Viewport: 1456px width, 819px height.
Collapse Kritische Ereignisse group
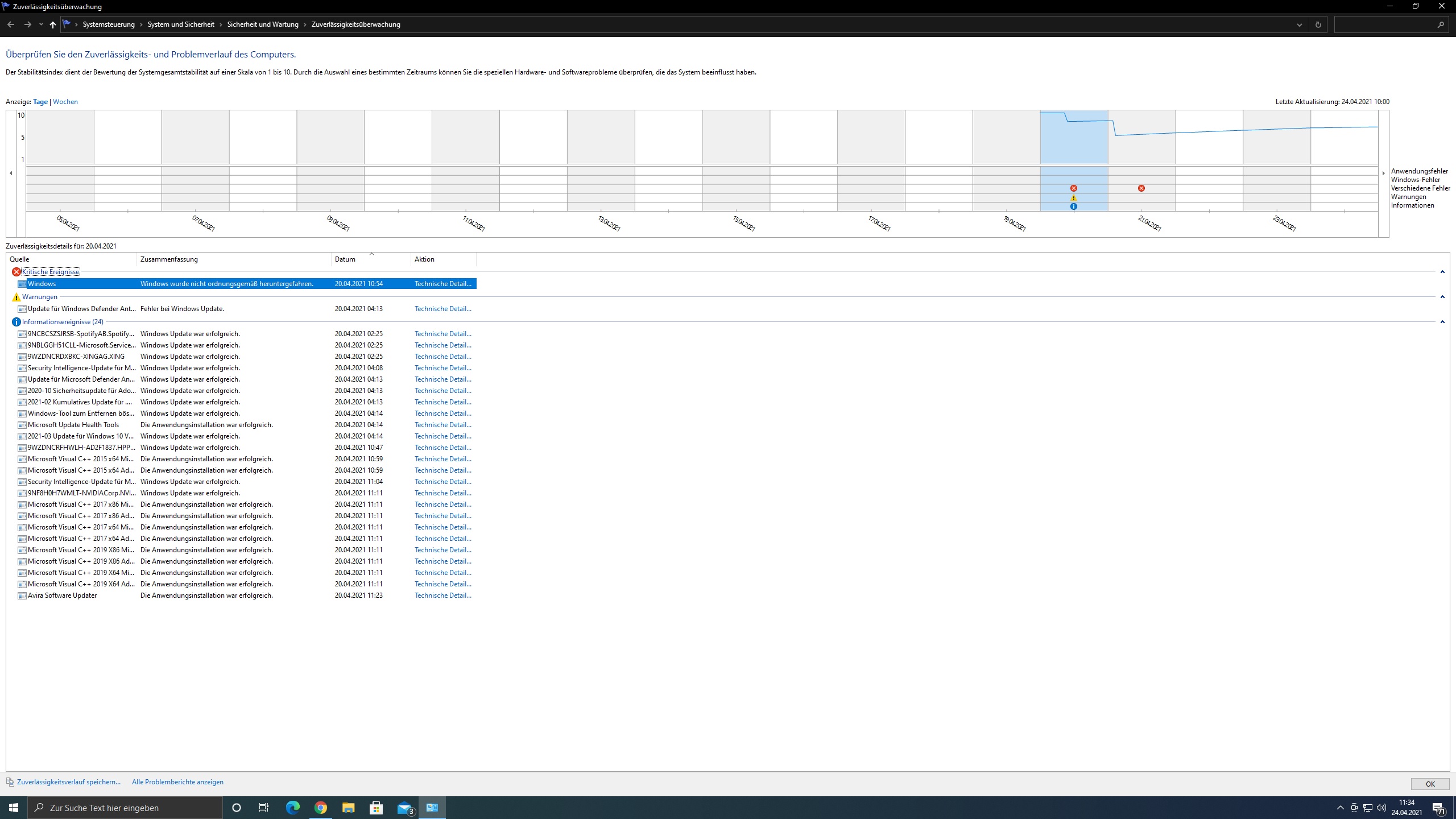point(1442,272)
